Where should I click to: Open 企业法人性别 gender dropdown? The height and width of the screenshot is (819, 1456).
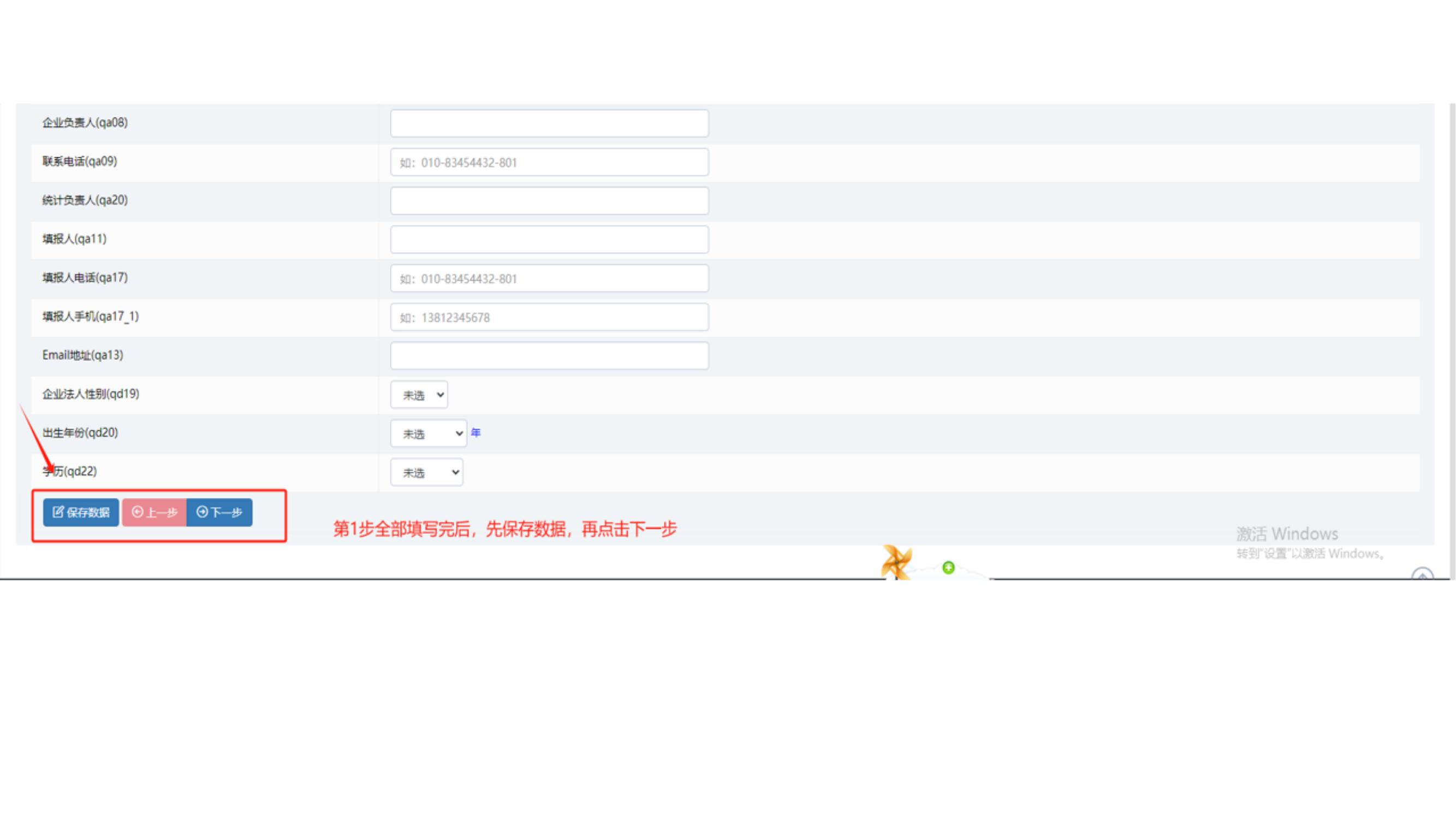(x=419, y=395)
